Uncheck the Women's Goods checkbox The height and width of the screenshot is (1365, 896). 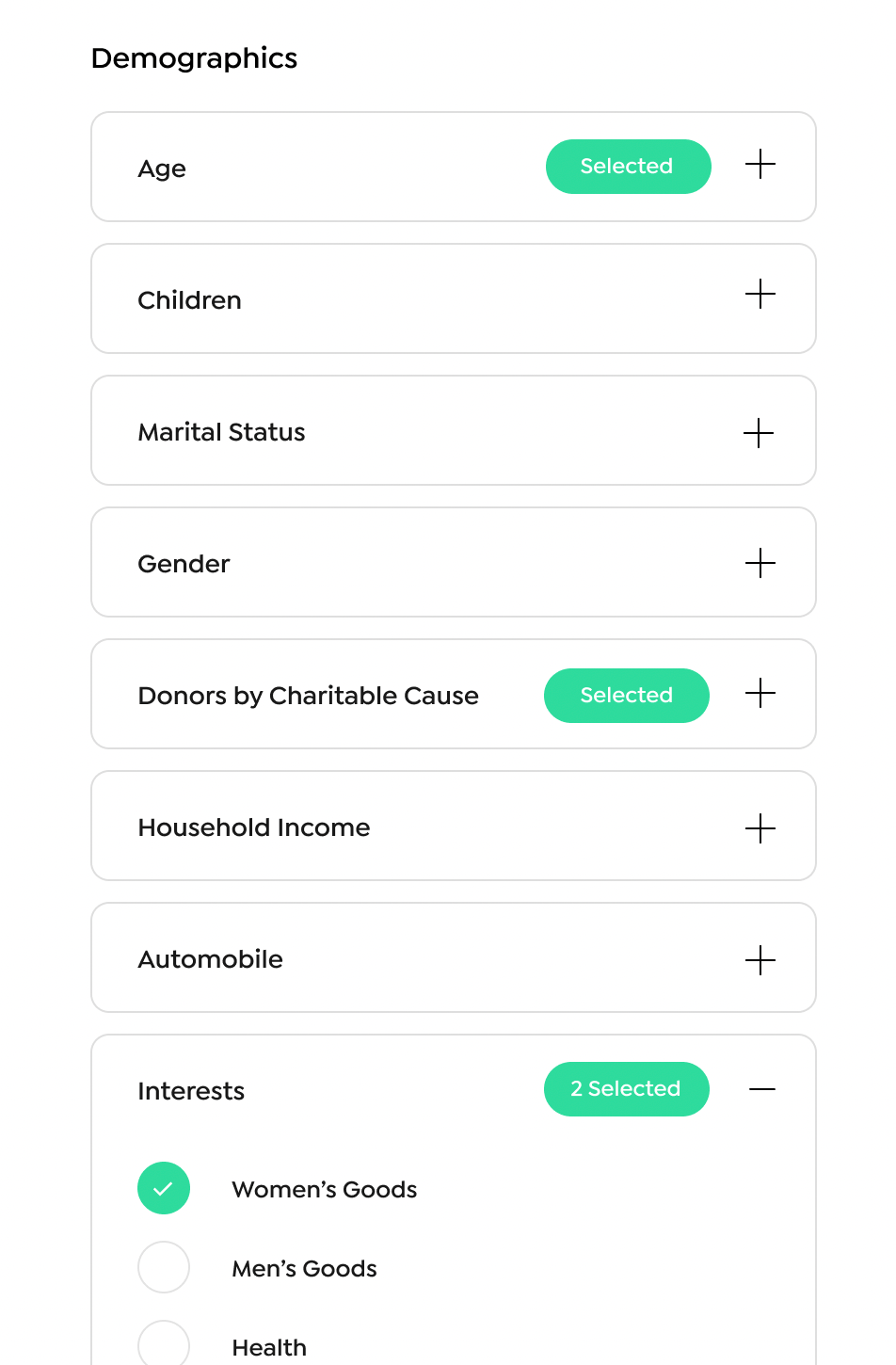pos(164,1188)
